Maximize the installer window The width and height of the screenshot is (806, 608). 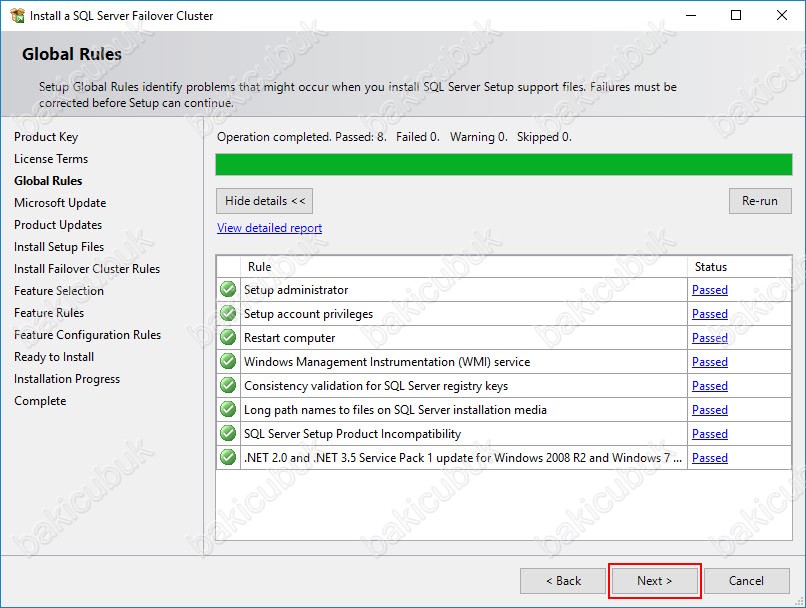[x=736, y=15]
